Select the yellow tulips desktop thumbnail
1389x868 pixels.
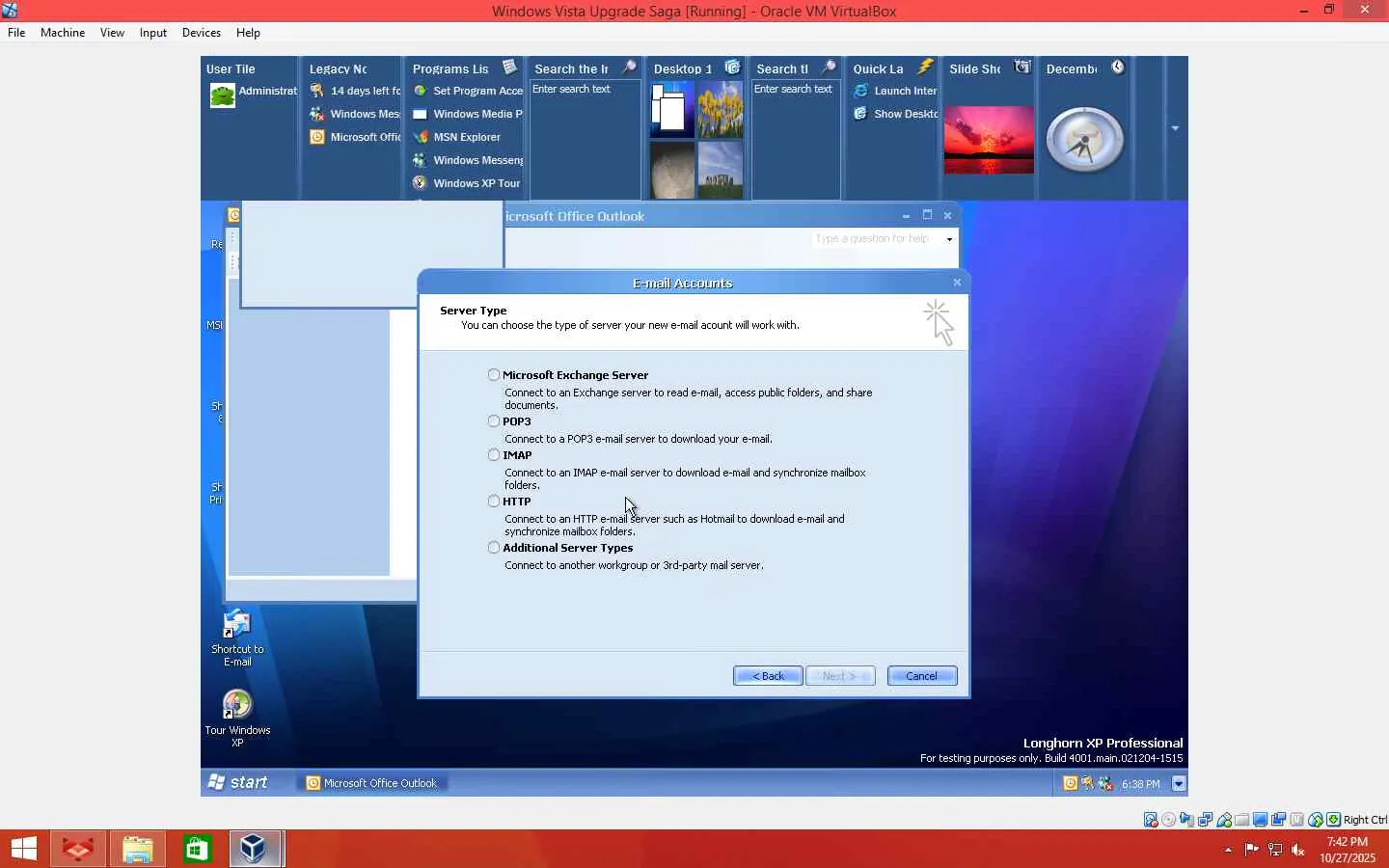click(720, 110)
